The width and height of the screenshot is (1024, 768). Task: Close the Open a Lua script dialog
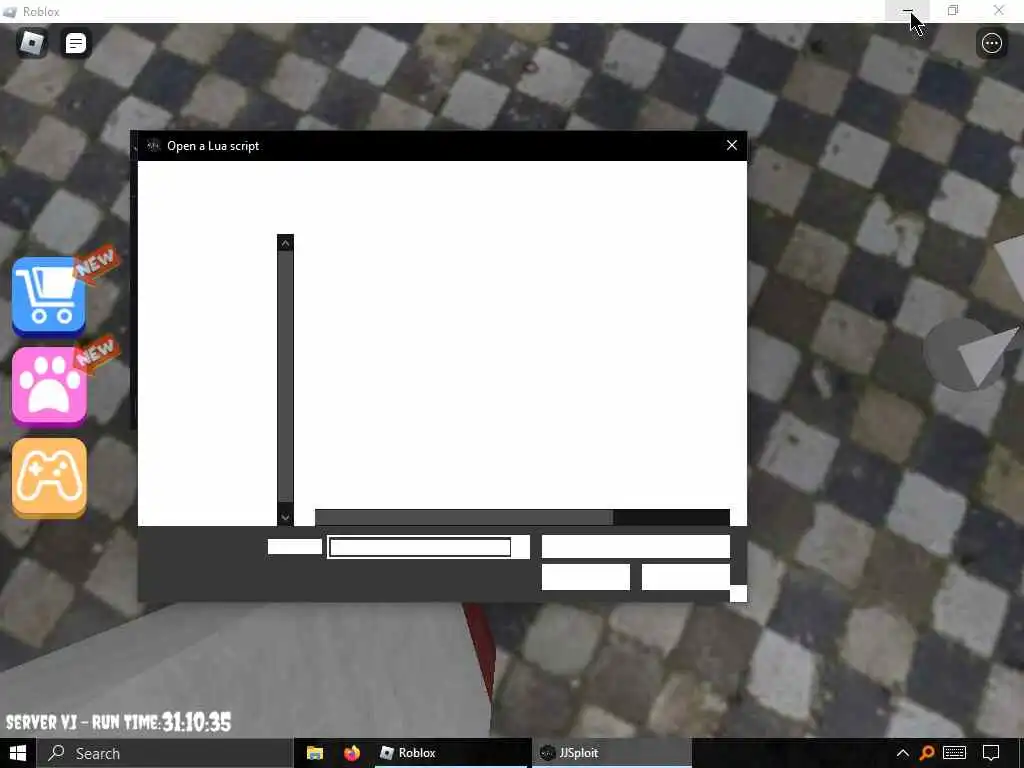(731, 145)
